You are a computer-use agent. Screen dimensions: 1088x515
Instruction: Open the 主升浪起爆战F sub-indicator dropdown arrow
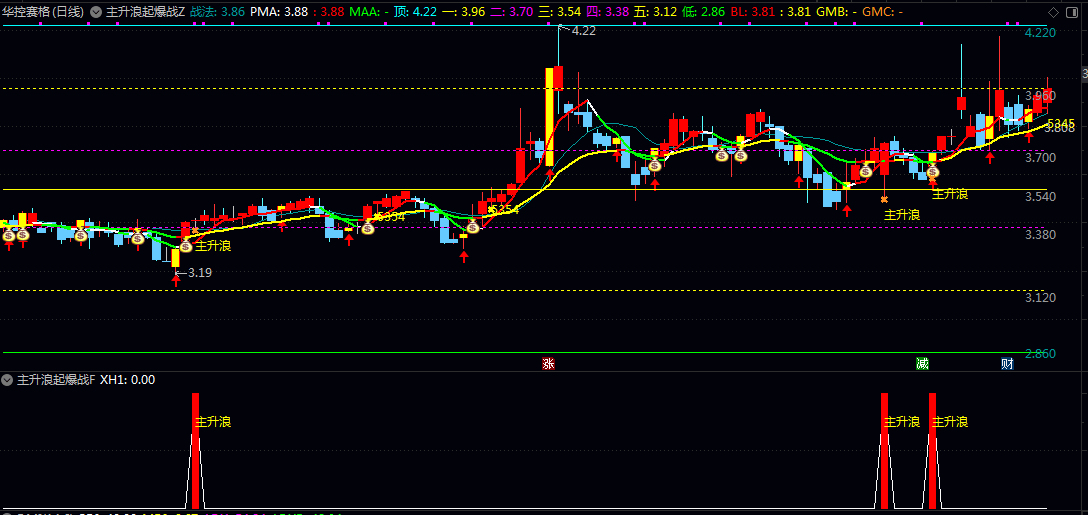coord(7,380)
